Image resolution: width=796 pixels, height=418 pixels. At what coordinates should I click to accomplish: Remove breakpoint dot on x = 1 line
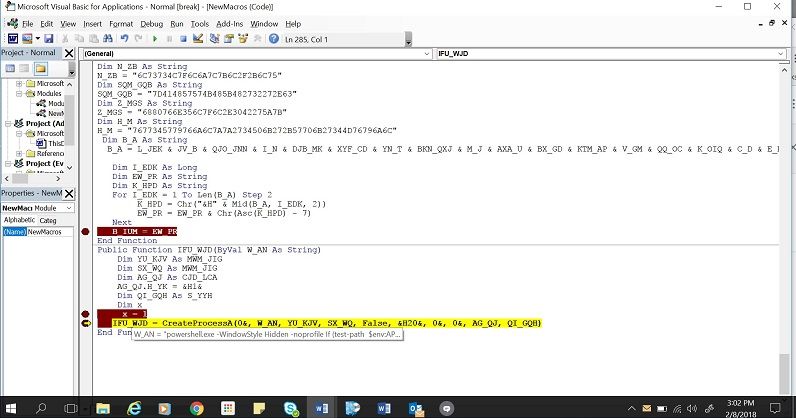click(85, 314)
